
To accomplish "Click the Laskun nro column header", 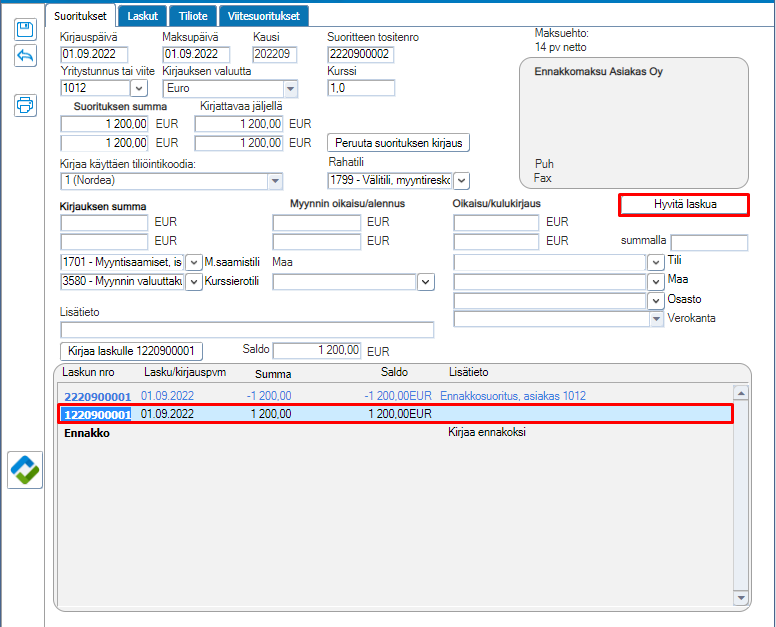I will point(88,372).
